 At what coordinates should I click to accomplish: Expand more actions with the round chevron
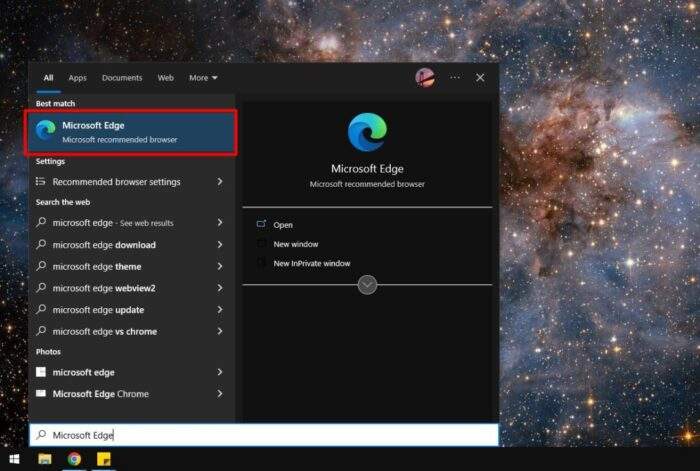[x=367, y=285]
